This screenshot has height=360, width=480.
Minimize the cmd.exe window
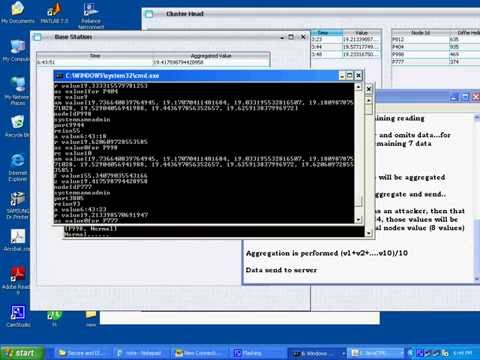tap(342, 76)
